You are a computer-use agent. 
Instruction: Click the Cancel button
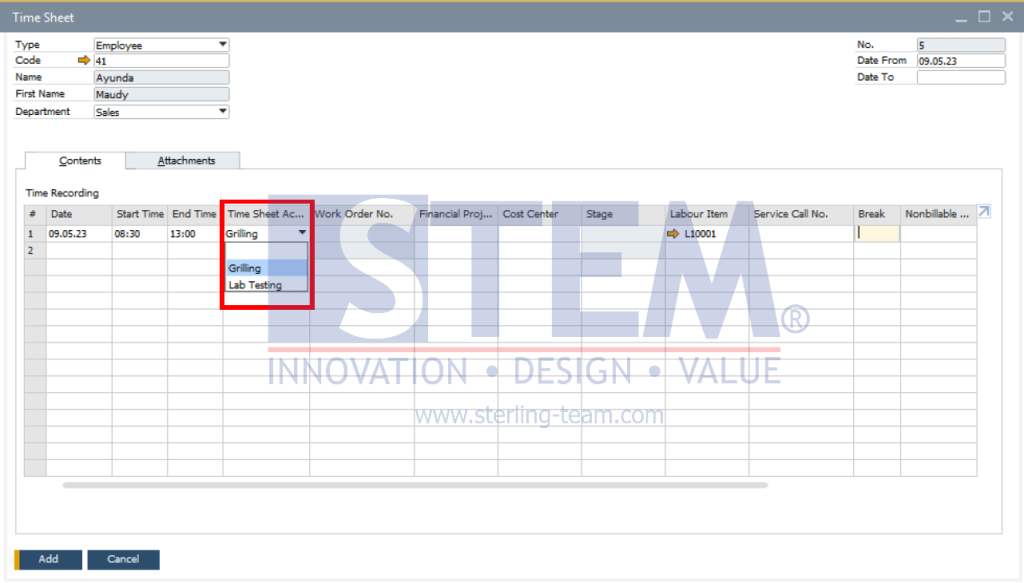pyautogui.click(x=122, y=559)
